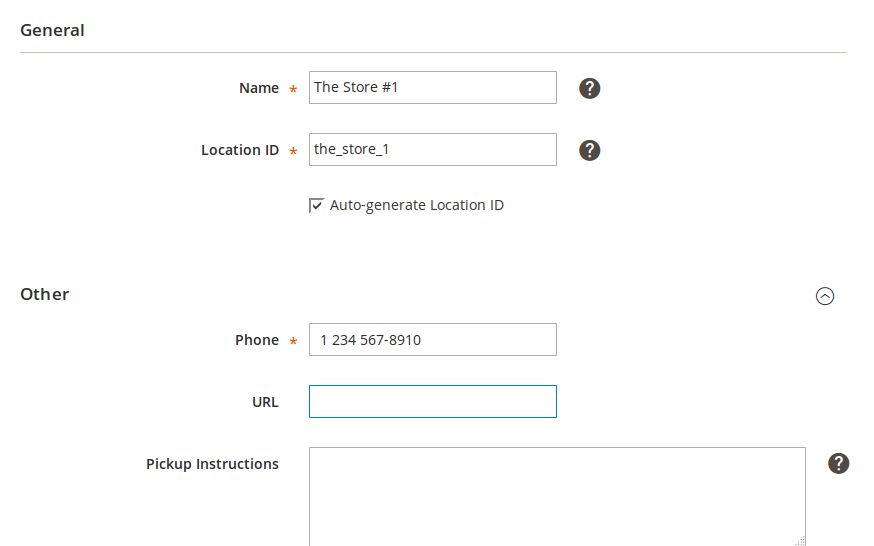Viewport: 874px width, 546px height.
Task: Click the Auto-generate Location ID label text
Action: [416, 206]
